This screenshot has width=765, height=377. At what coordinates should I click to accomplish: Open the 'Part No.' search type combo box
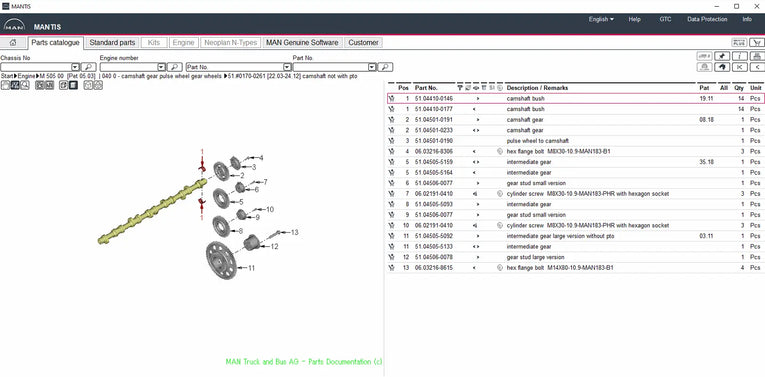(239, 67)
